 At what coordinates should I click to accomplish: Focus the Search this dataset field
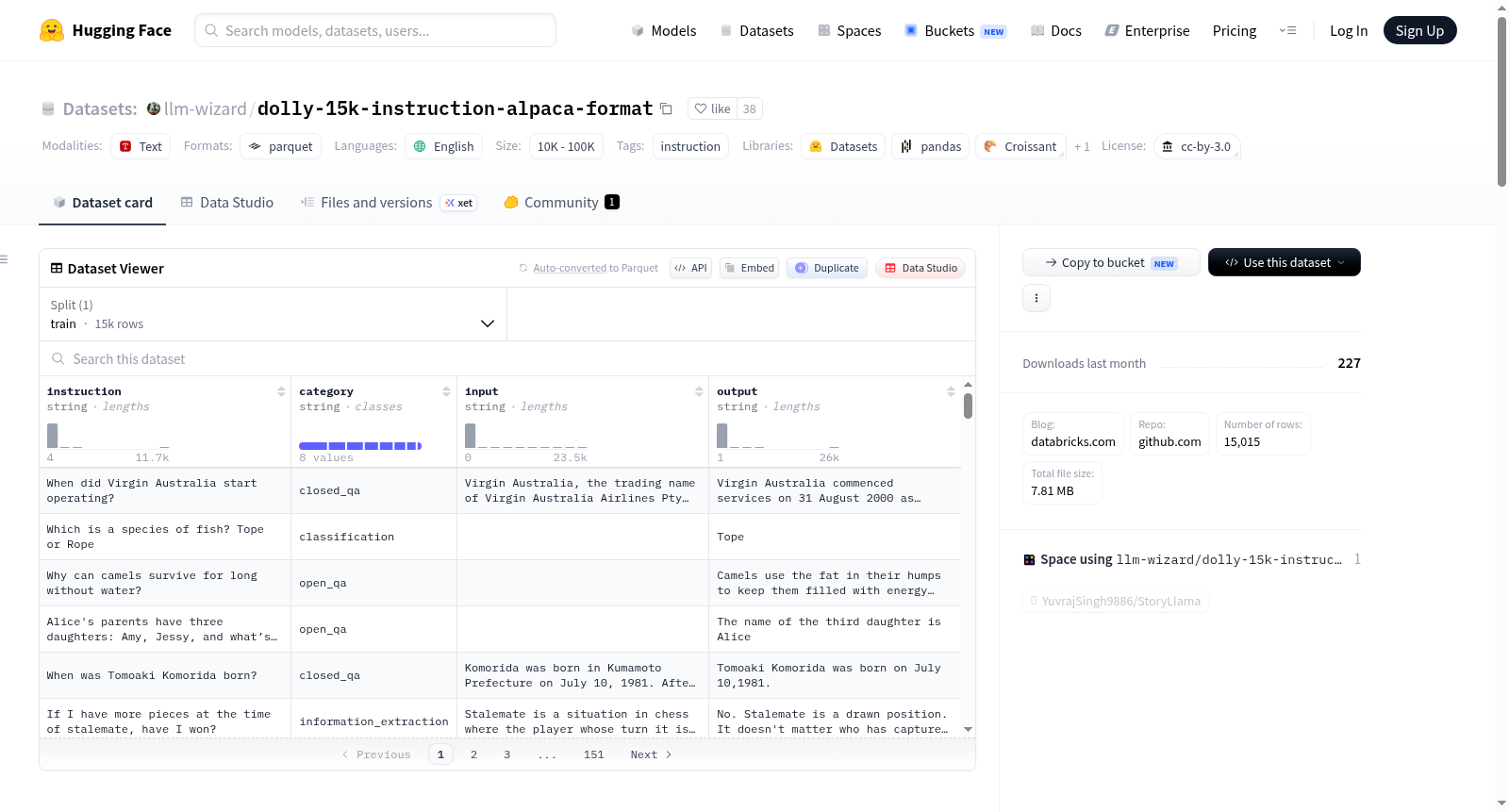[507, 358]
